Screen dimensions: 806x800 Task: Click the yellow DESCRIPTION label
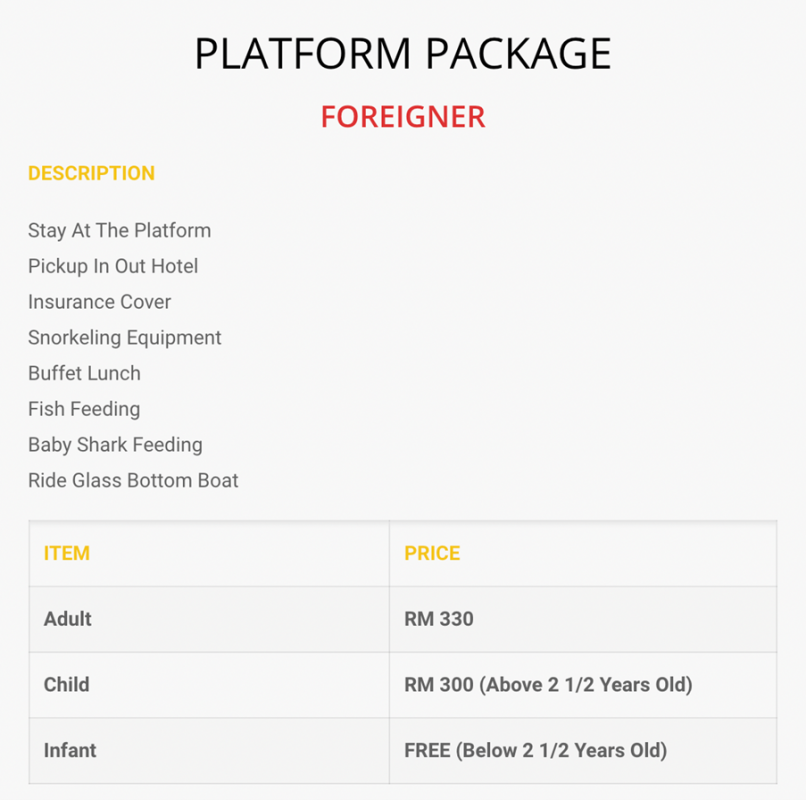(91, 173)
